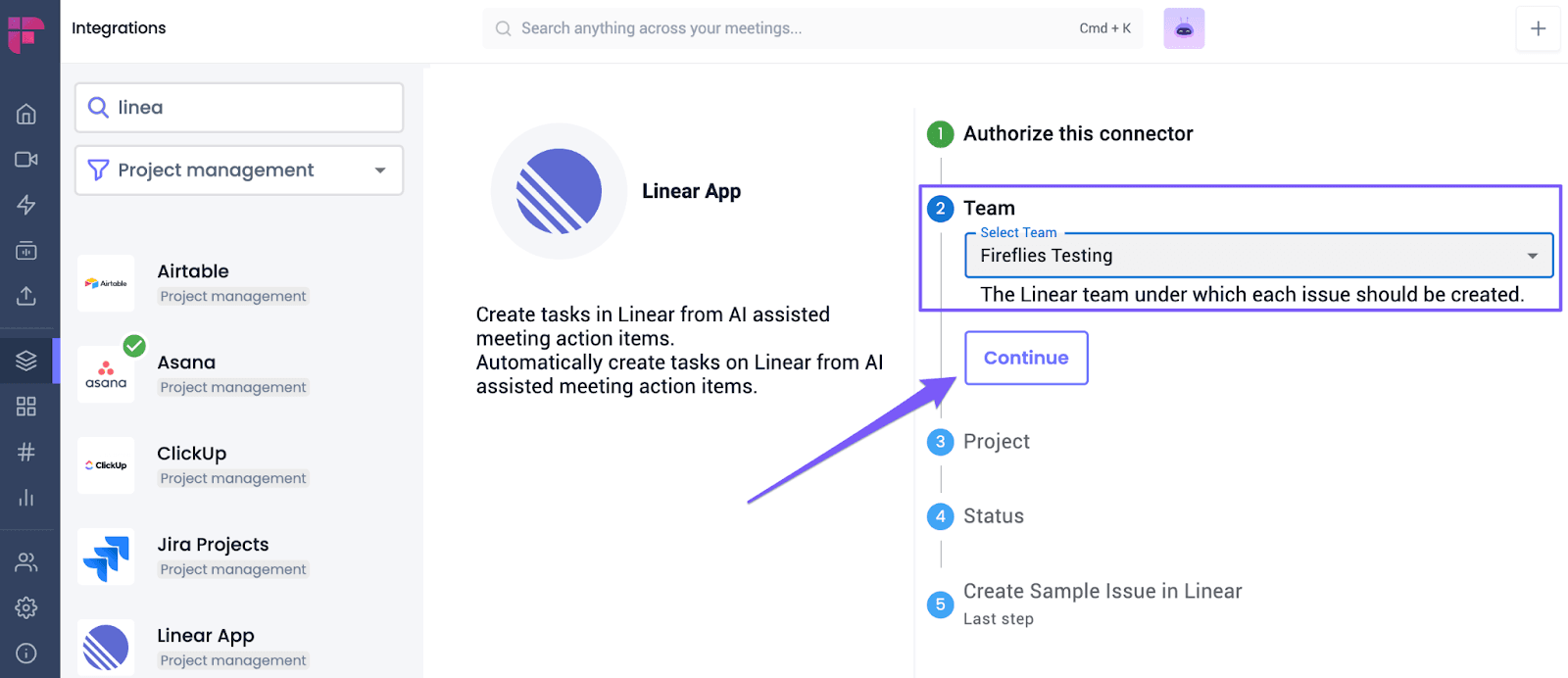Click the funnel filter icon
1568x678 pixels.
(x=98, y=170)
